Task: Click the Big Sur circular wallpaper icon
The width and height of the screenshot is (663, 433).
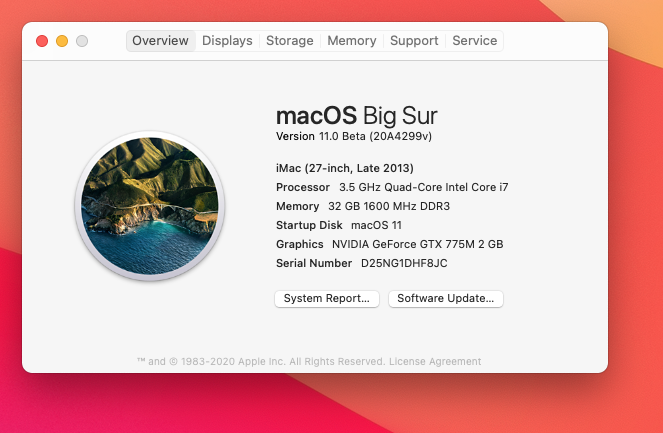Action: click(150, 206)
